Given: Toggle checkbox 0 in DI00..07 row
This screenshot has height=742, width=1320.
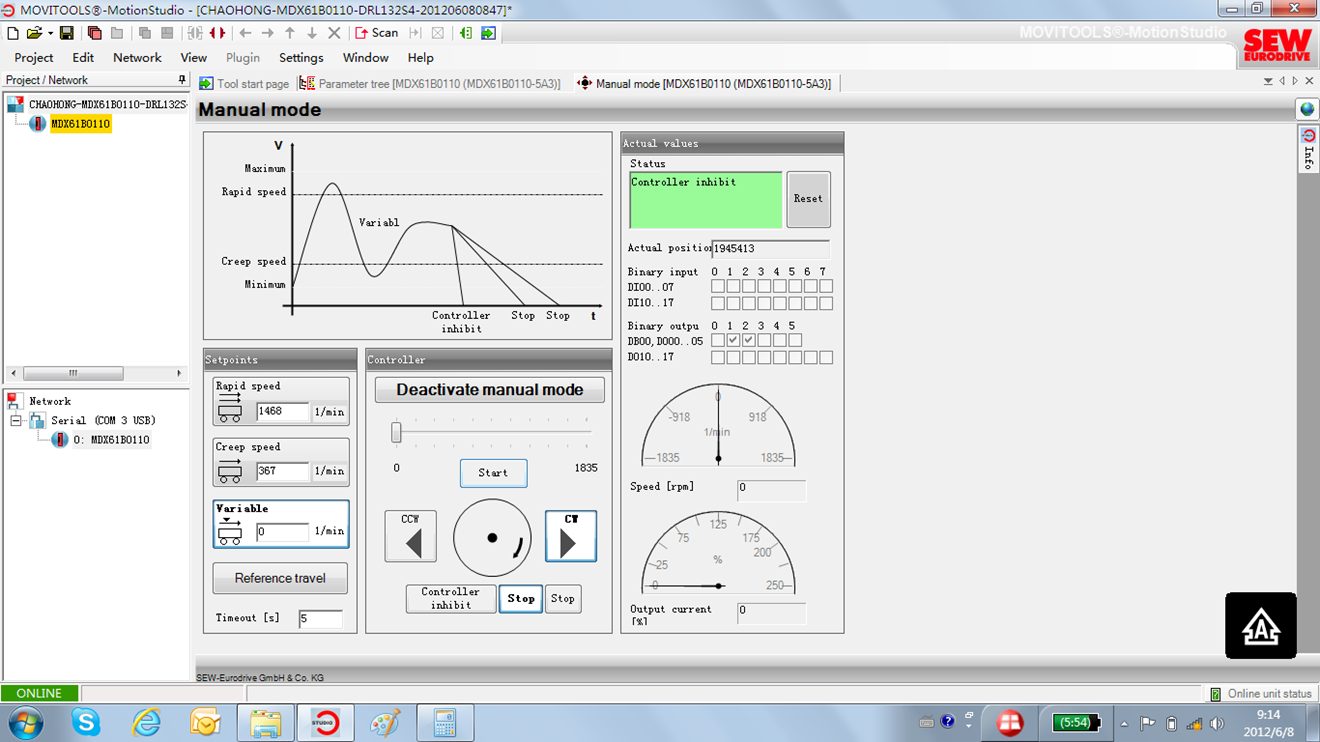Looking at the screenshot, I should [x=718, y=287].
